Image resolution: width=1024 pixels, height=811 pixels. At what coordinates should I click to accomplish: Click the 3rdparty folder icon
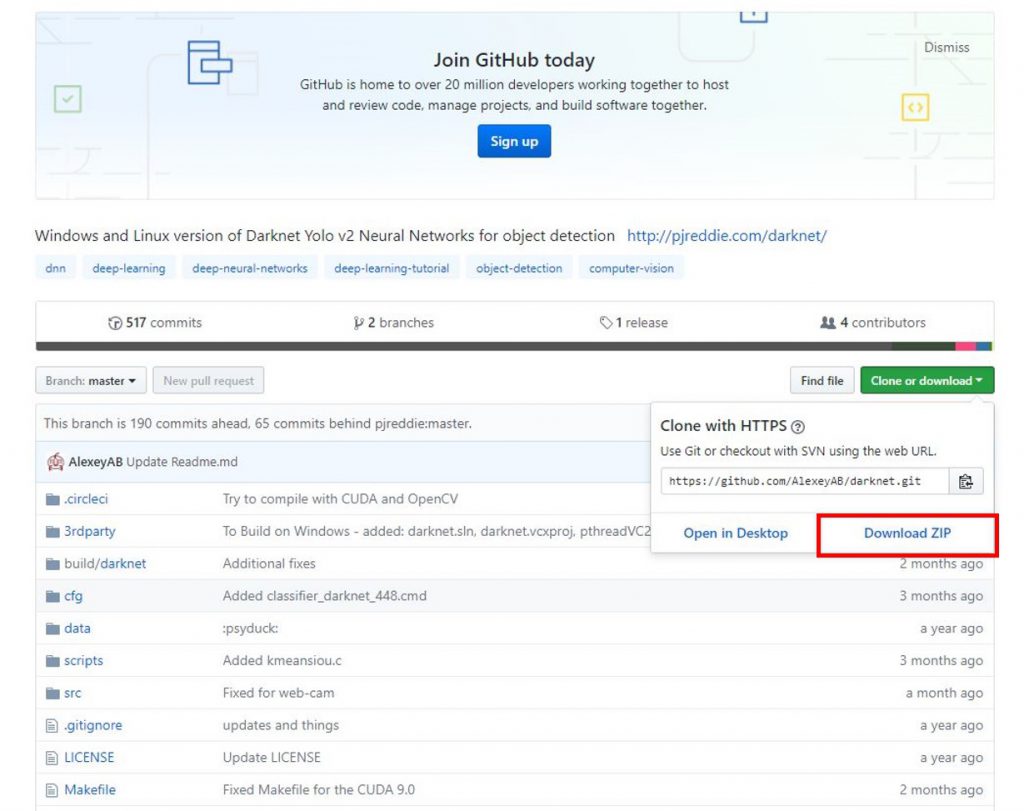[x=53, y=531]
